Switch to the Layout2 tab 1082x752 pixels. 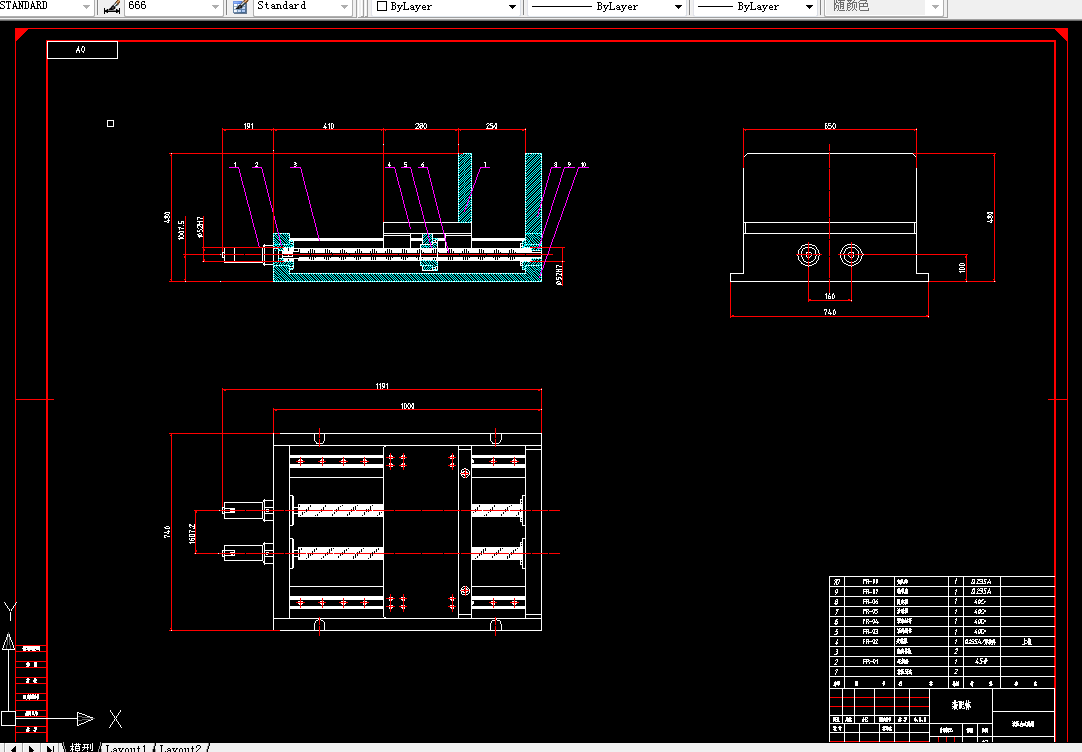pos(180,748)
